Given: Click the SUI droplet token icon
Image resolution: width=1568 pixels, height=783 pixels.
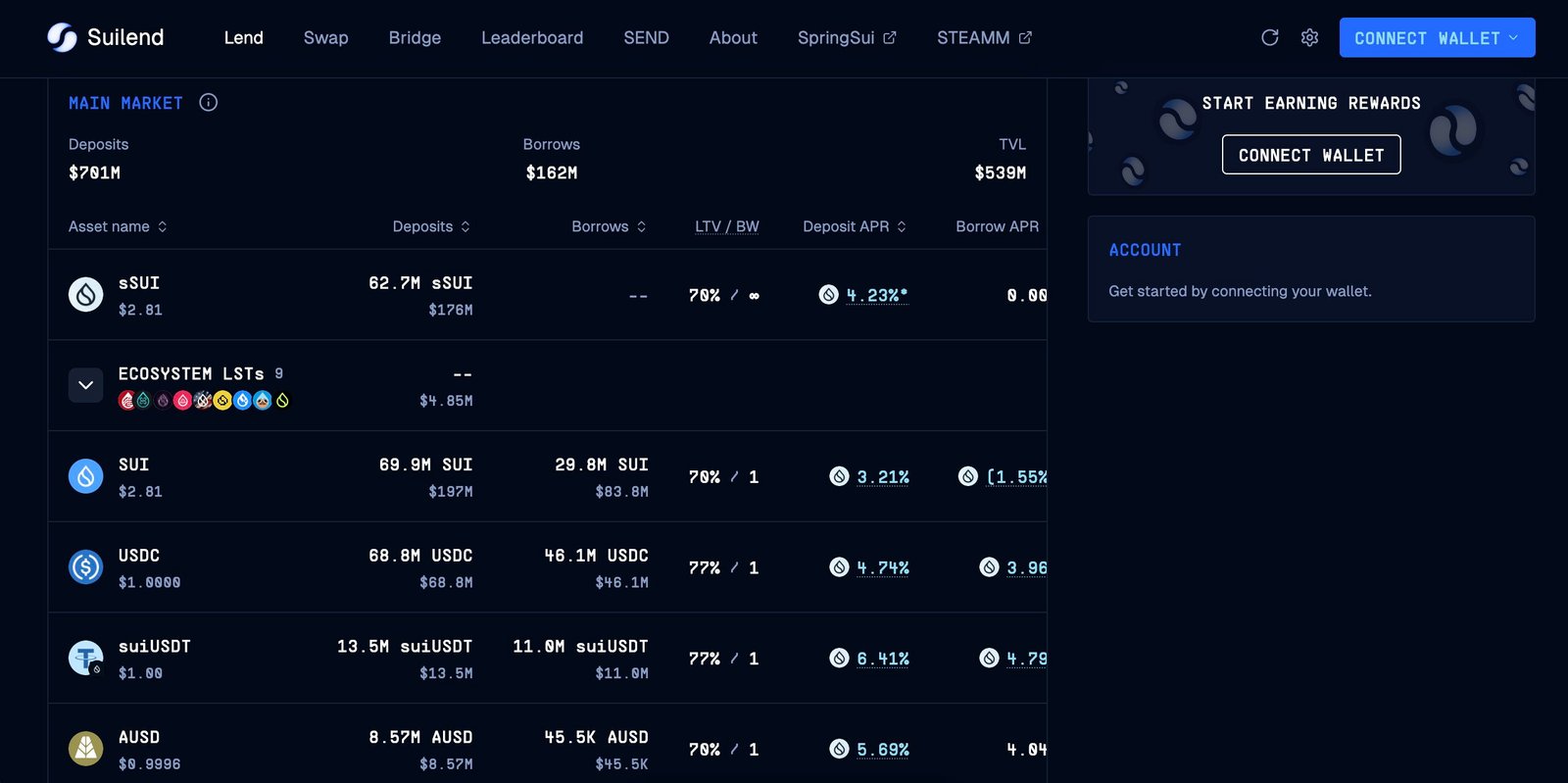Looking at the screenshot, I should point(86,476).
